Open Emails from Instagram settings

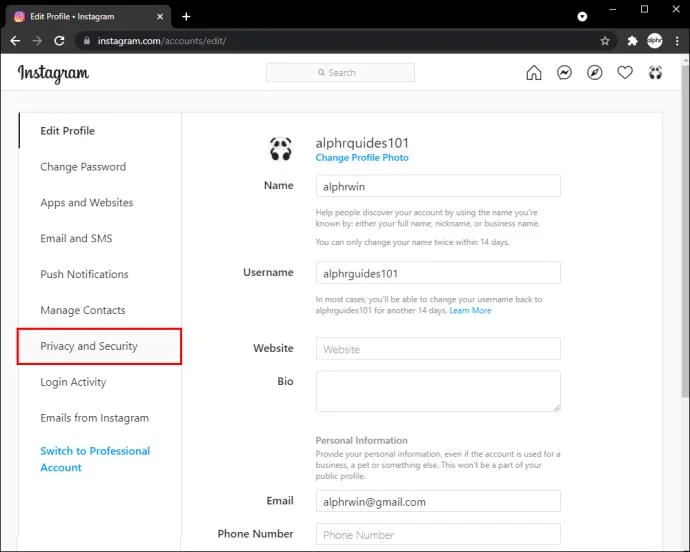(95, 418)
